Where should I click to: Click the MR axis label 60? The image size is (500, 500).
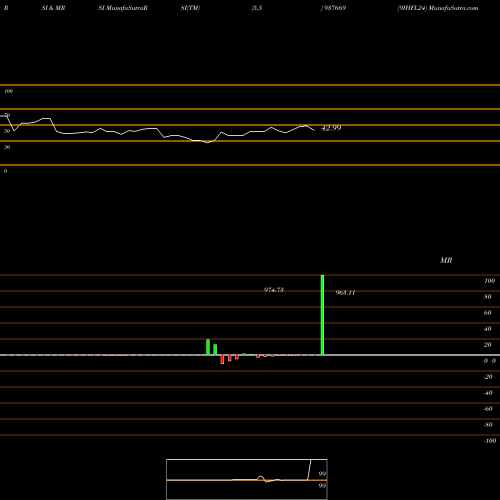click(x=487, y=313)
